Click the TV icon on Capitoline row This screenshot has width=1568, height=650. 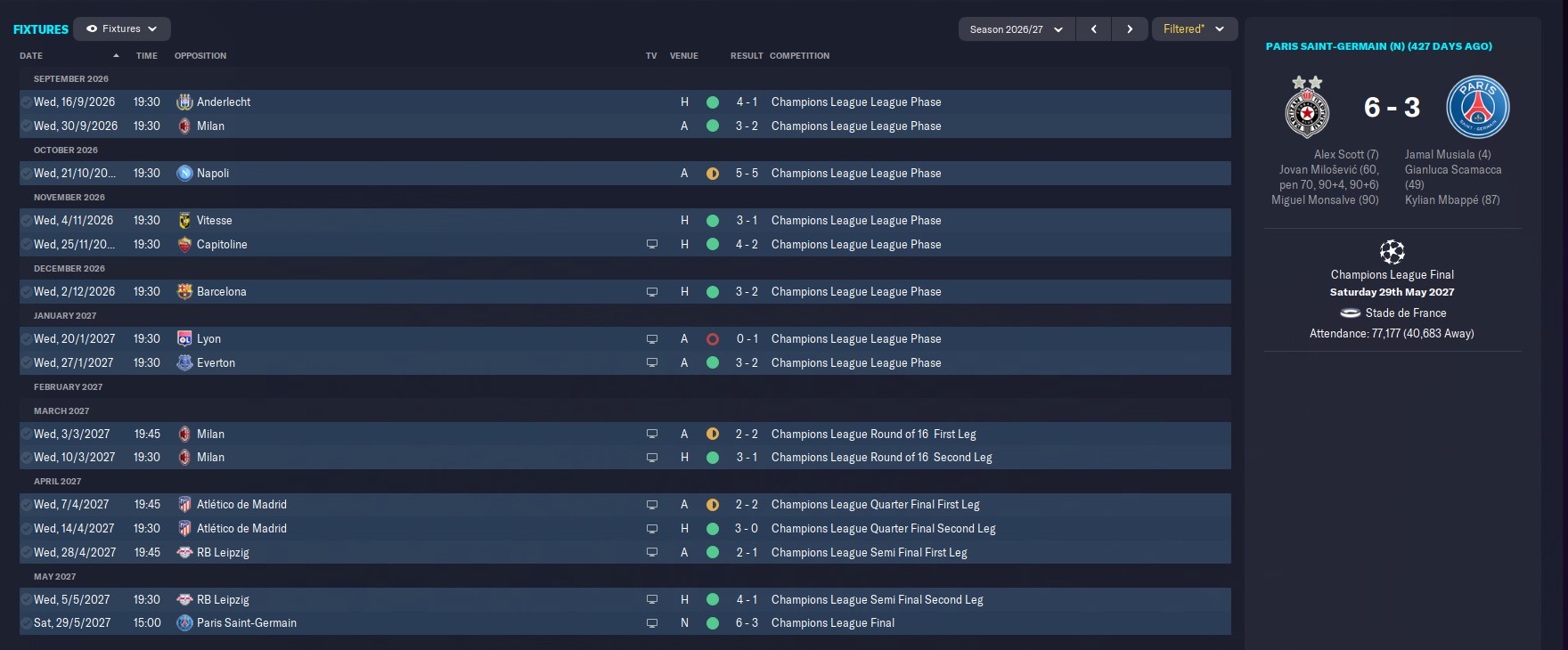click(652, 245)
